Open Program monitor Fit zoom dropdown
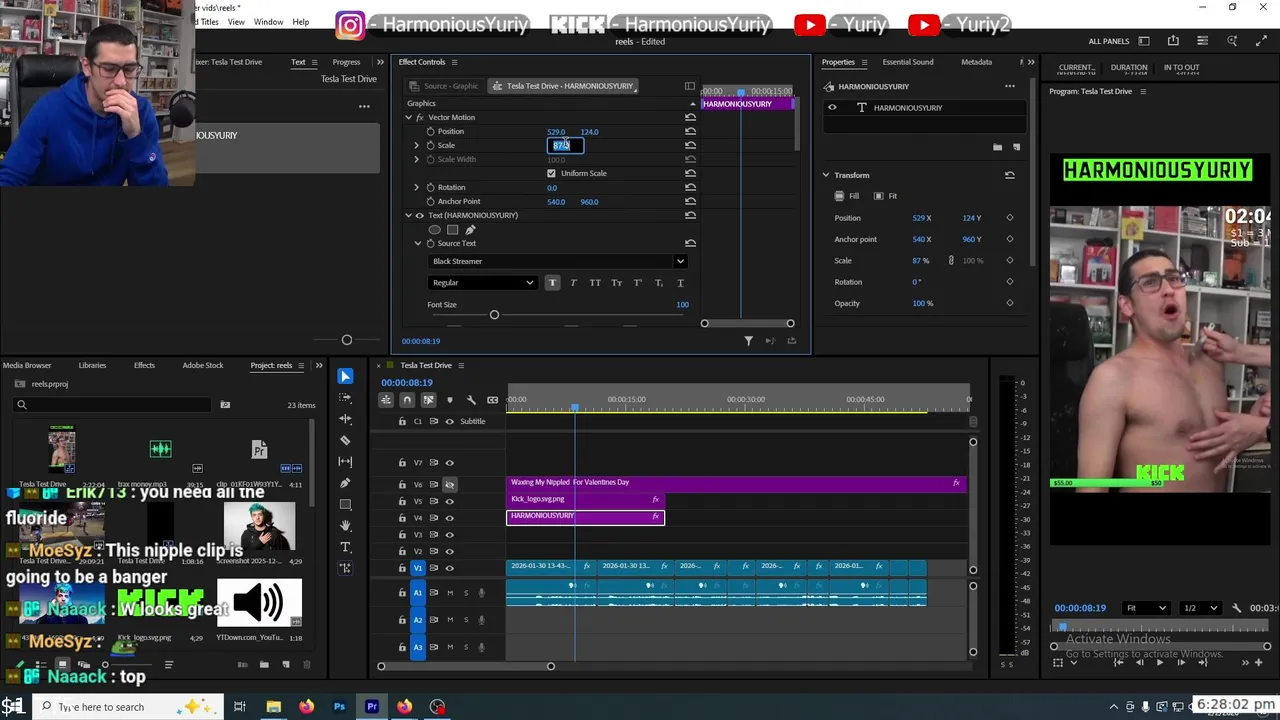Screen dimensions: 1280x720 [1146, 608]
